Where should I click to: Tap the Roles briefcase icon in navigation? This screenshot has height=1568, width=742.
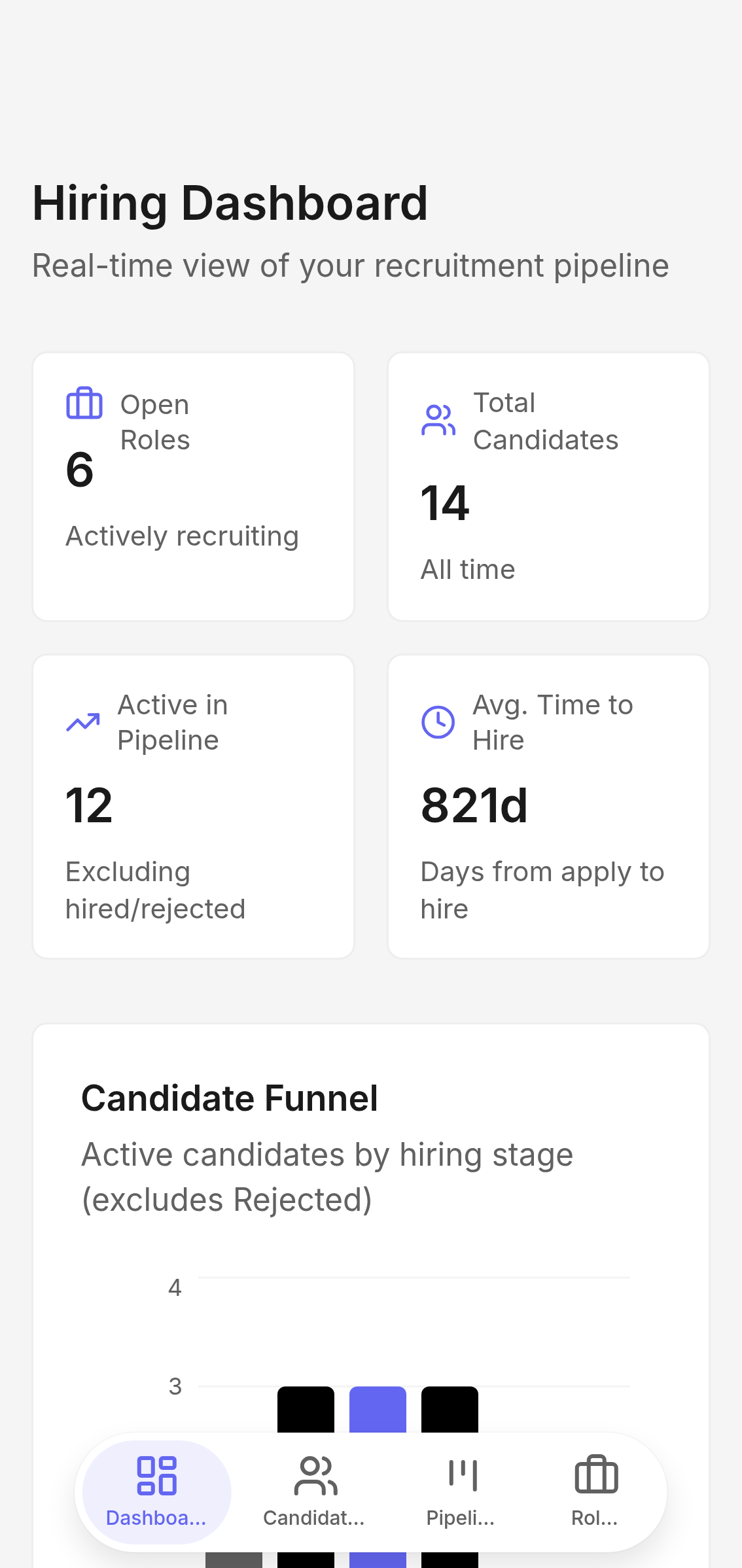[596, 1475]
